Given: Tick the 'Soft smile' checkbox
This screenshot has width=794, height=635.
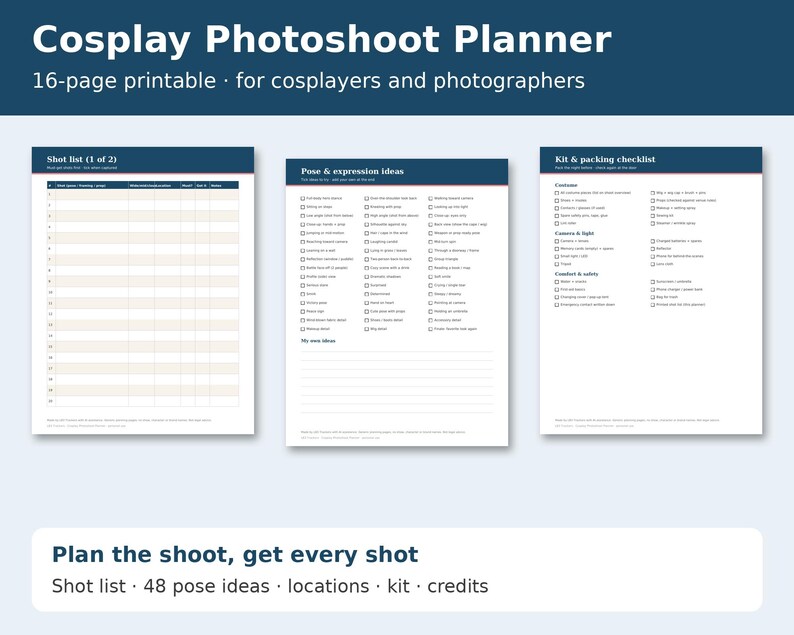Looking at the screenshot, I should click(x=430, y=277).
